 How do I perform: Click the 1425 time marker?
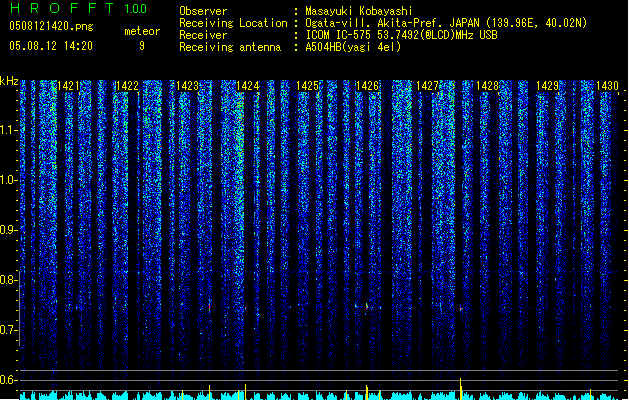point(307,86)
